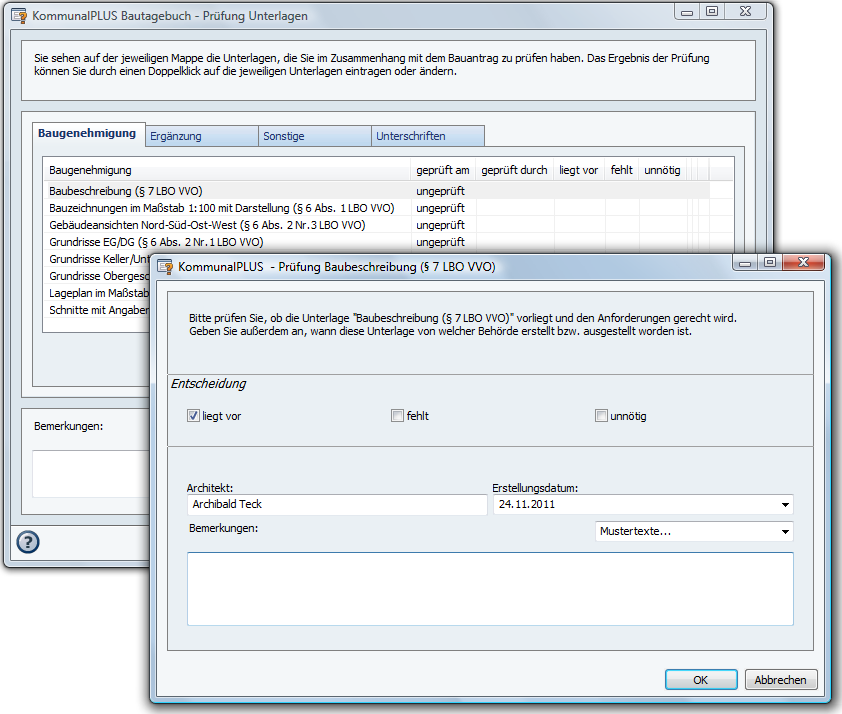Tick the 'unnötig' checkbox
The height and width of the screenshot is (714, 842).
tap(601, 416)
